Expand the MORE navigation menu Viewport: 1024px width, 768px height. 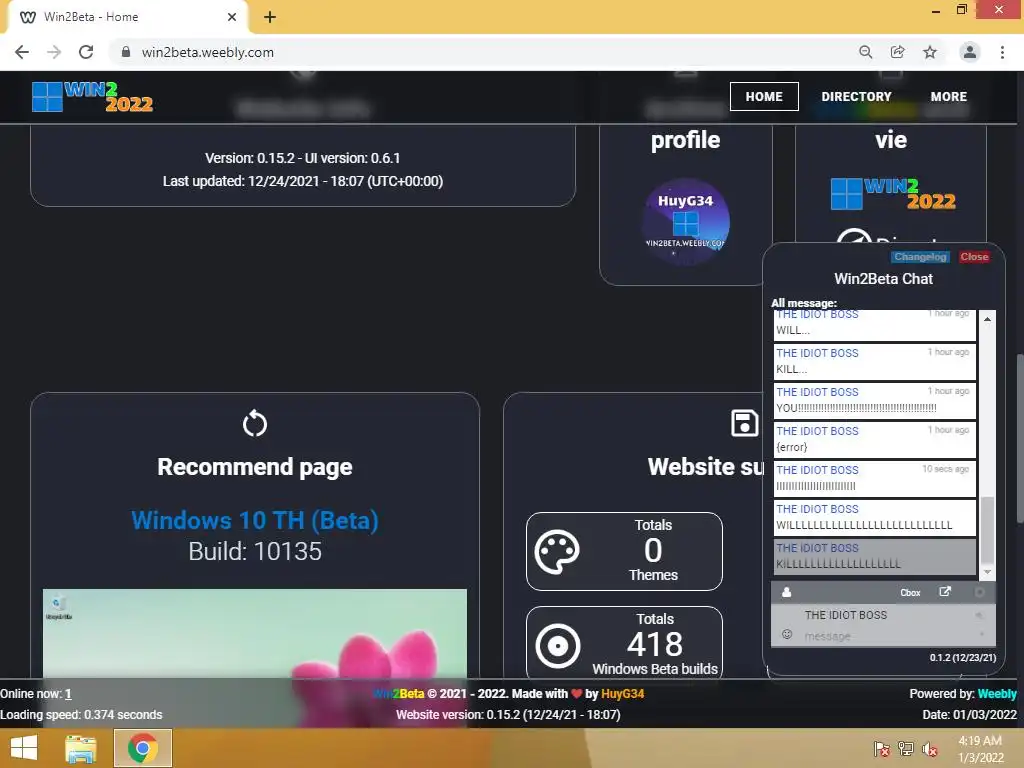tap(949, 97)
